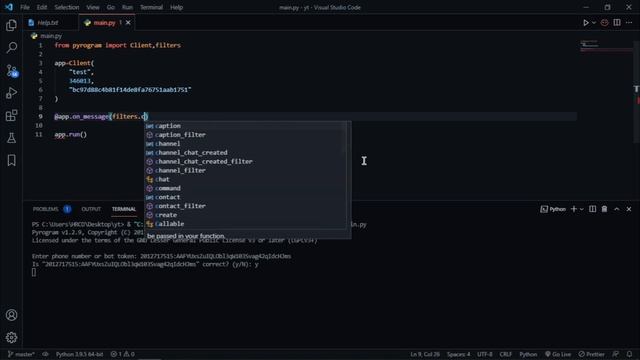Image resolution: width=640 pixels, height=360 pixels.
Task: Select Python 3.9.3 64-bit interpreter status
Action: tap(79, 354)
